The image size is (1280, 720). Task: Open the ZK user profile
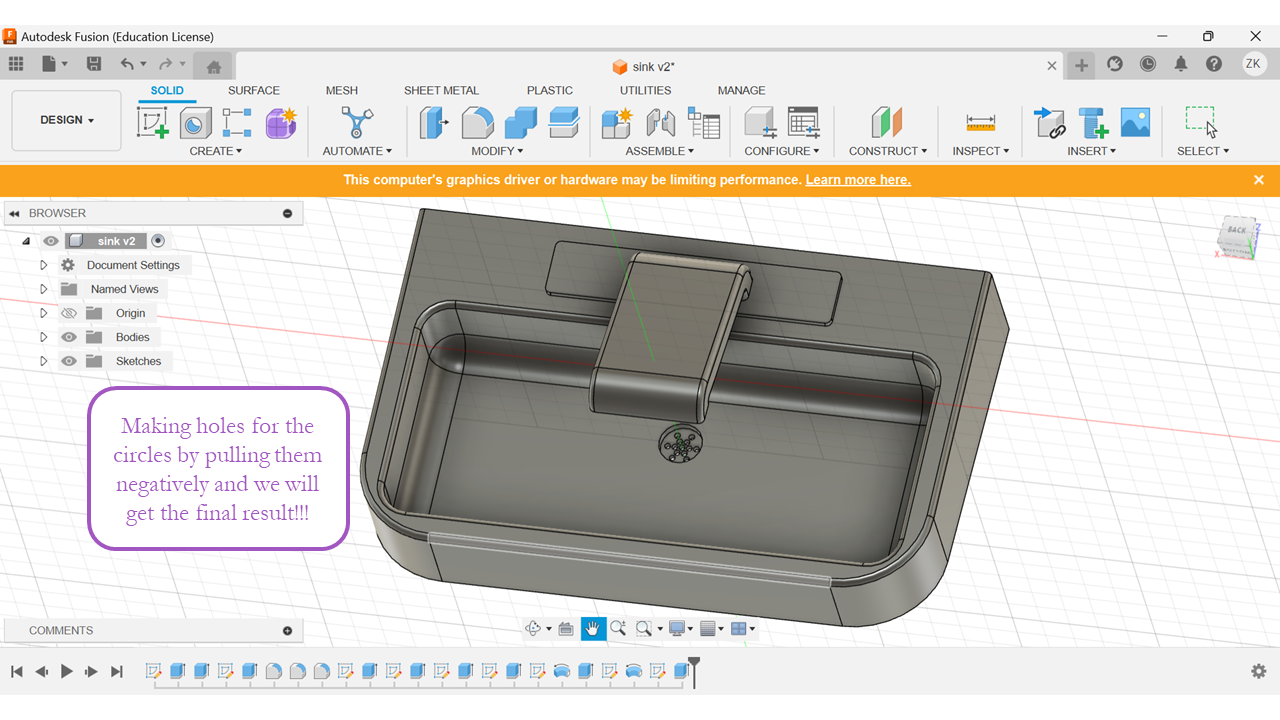click(x=1254, y=64)
